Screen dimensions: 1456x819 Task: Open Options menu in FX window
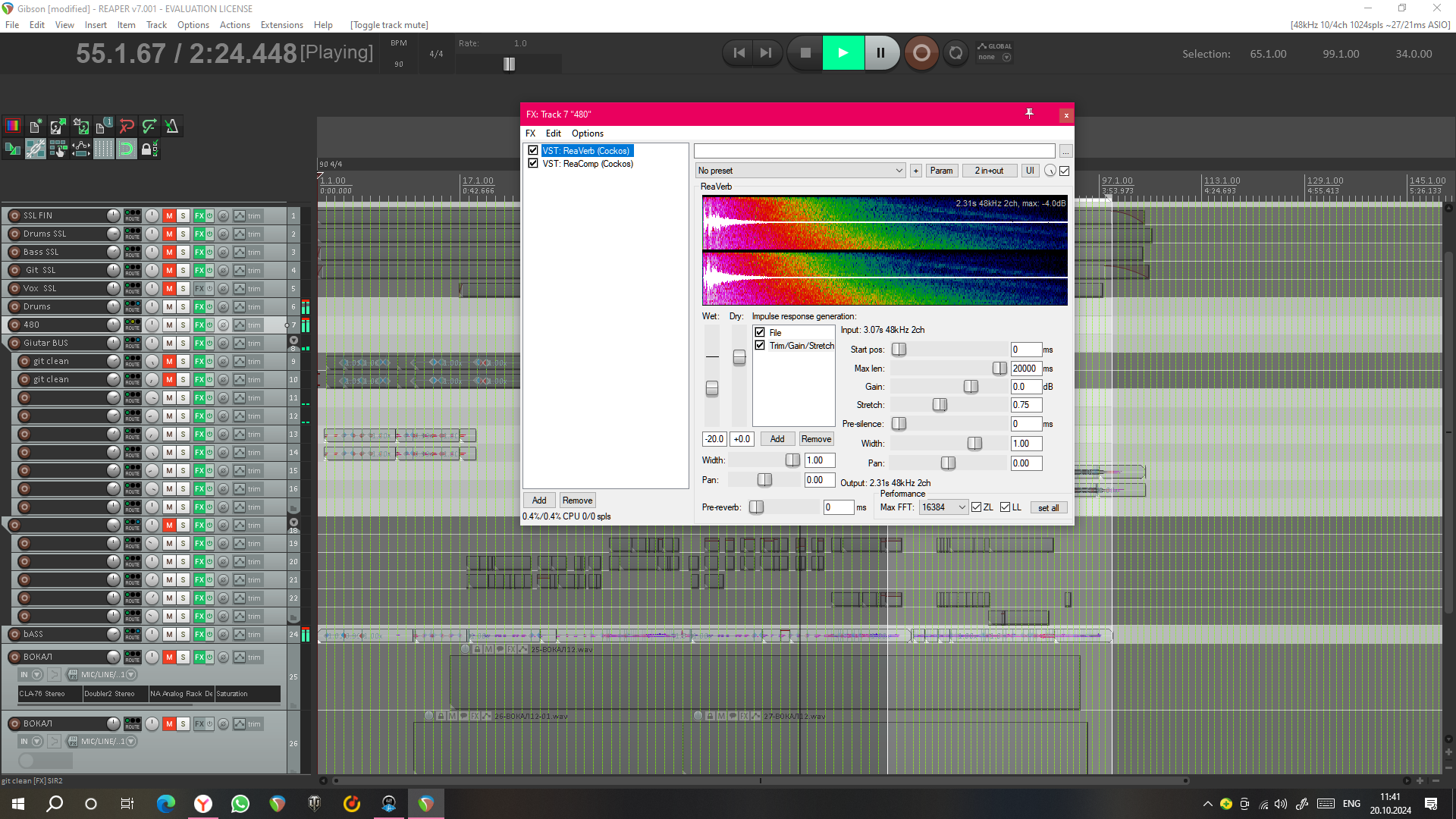(x=588, y=133)
